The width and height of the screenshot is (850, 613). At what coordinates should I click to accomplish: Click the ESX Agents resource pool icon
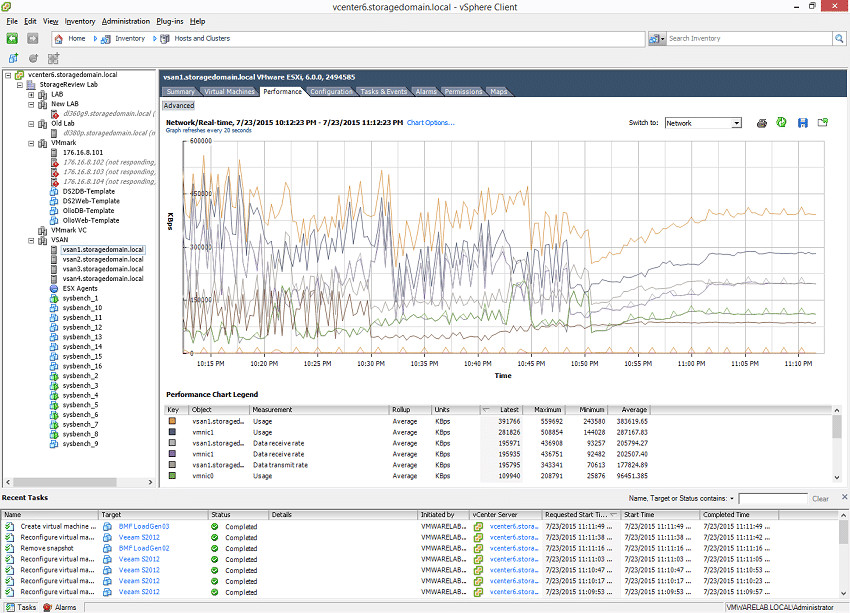(x=54, y=288)
